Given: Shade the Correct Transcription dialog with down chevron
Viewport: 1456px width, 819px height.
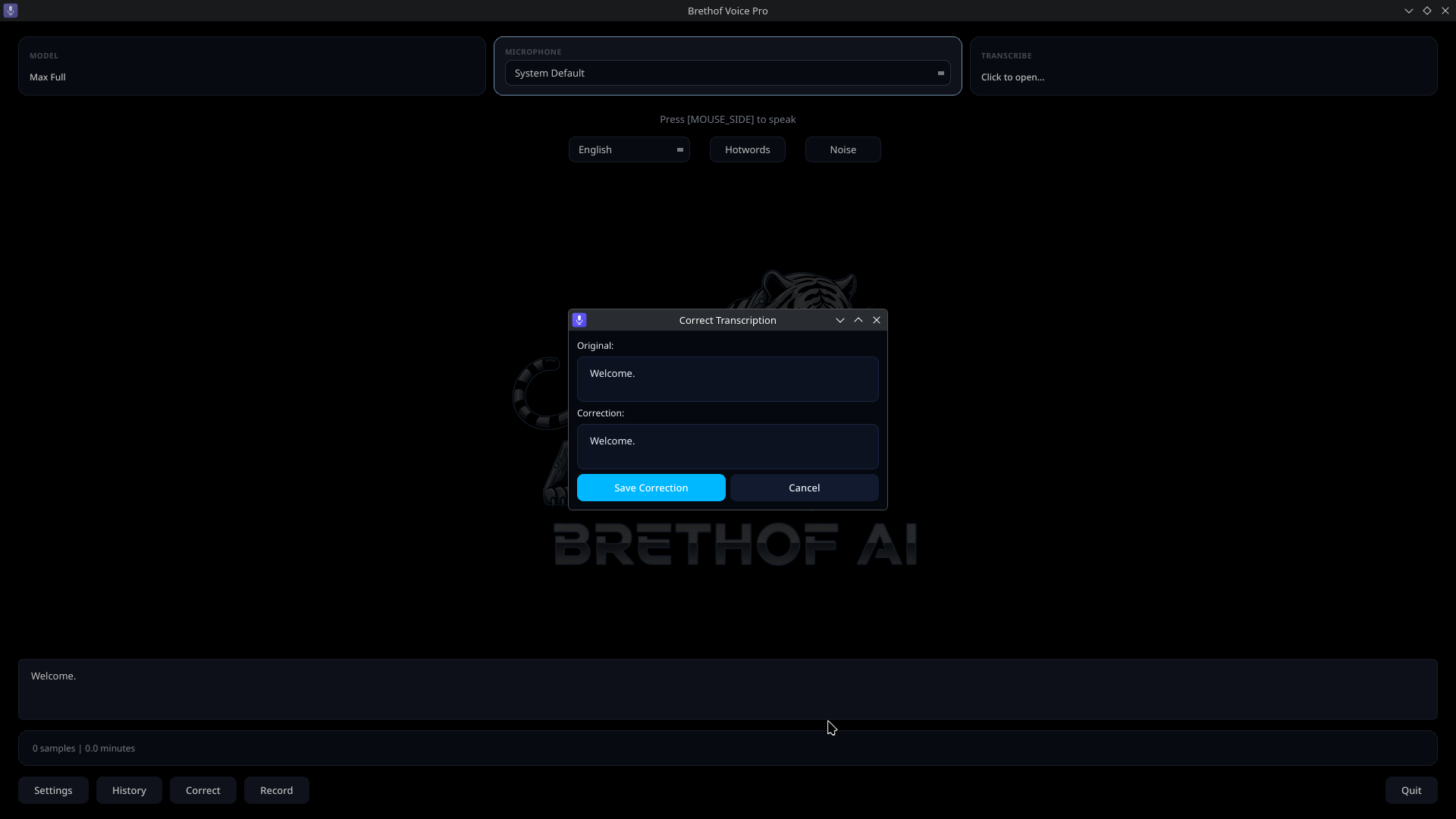Looking at the screenshot, I should pos(840,320).
